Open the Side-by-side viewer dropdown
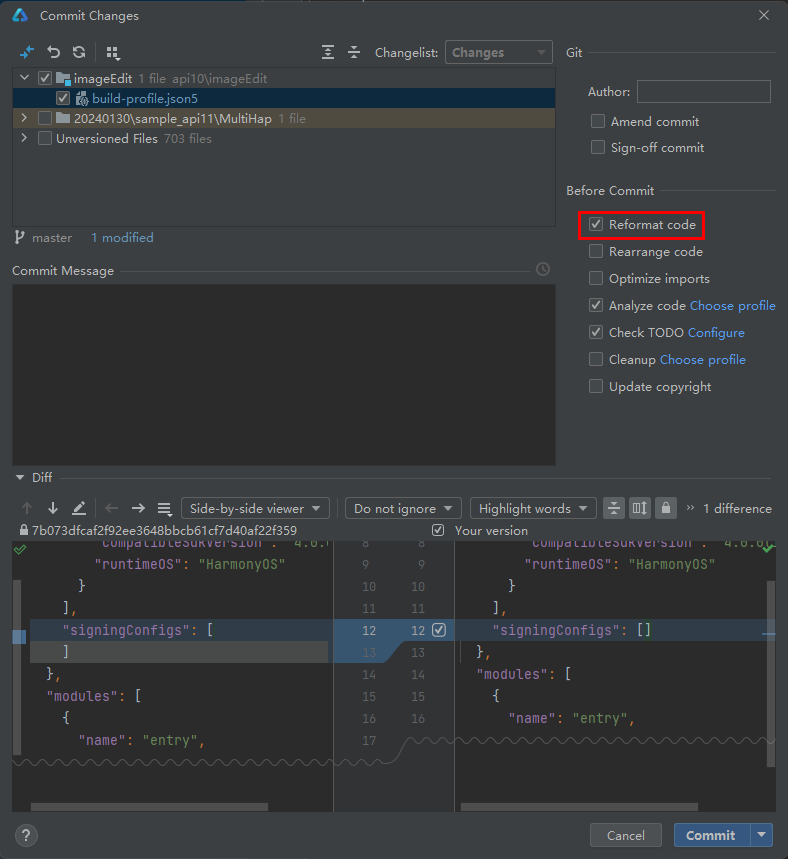This screenshot has height=859, width=788. click(255, 508)
